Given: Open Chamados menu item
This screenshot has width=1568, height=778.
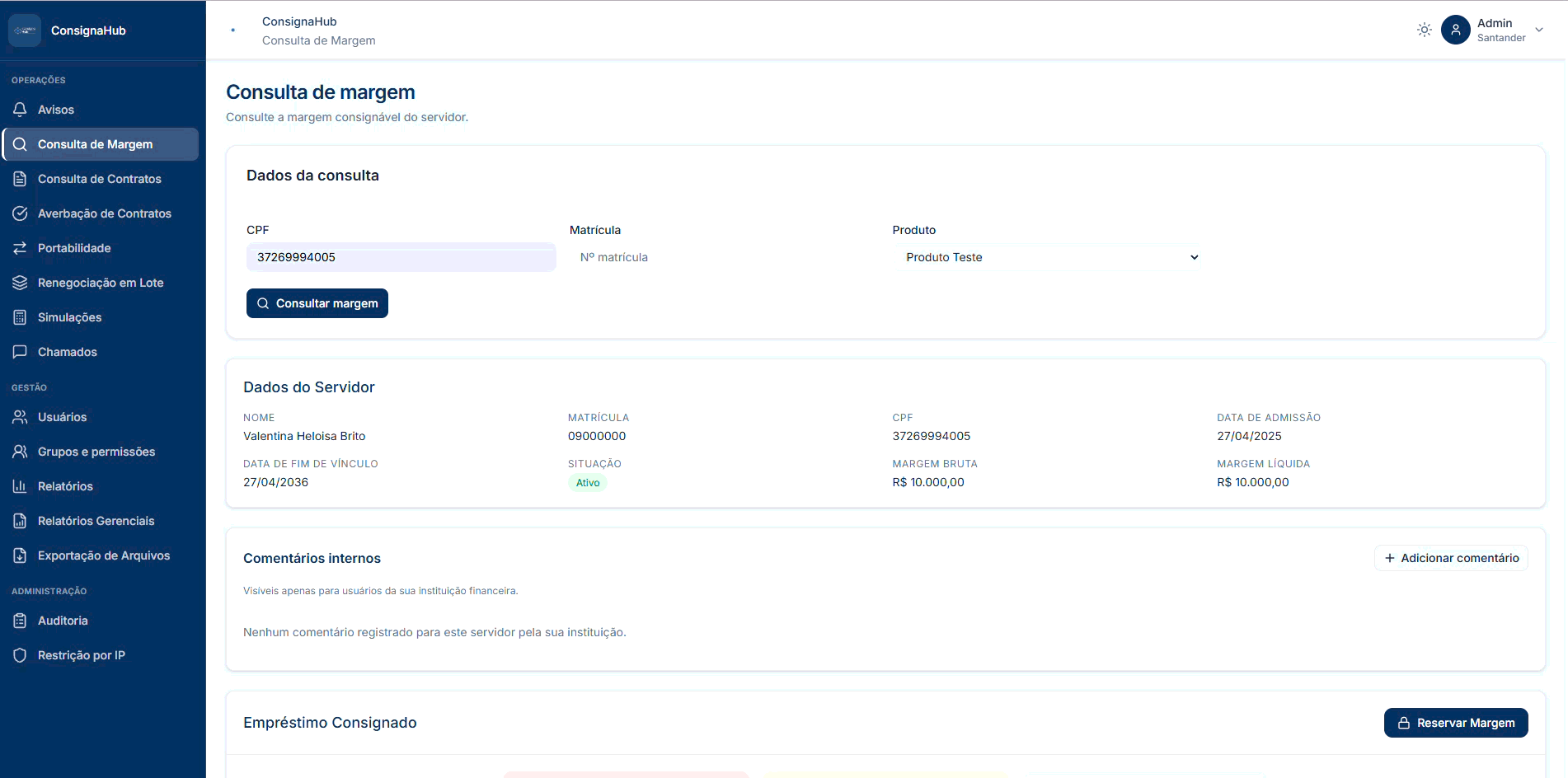Looking at the screenshot, I should 101,352.
